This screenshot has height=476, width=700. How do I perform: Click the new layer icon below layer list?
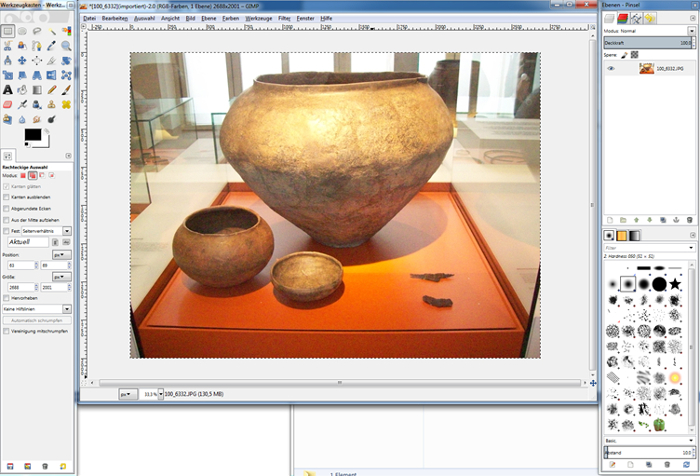click(x=610, y=219)
